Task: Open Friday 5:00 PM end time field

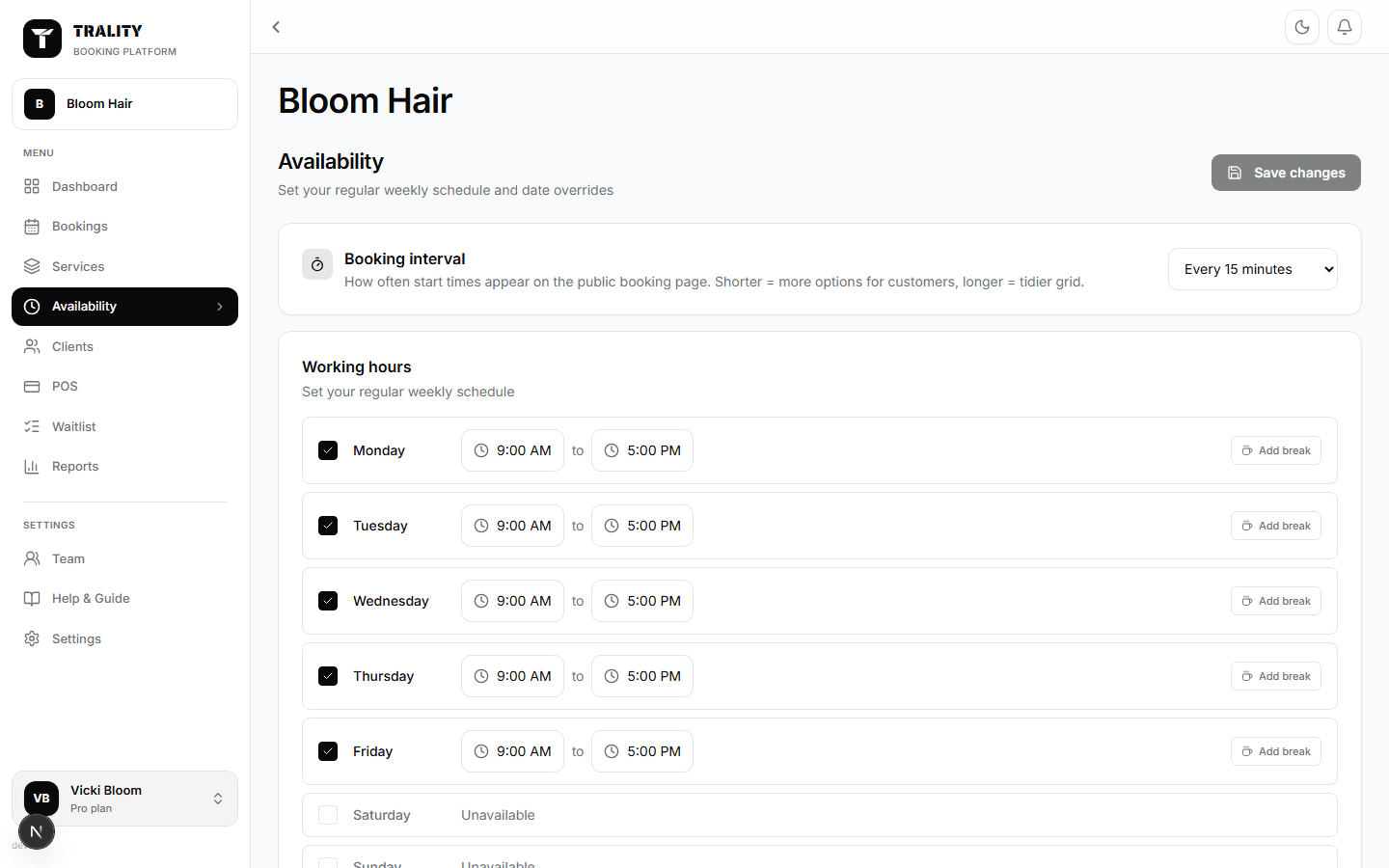Action: (642, 751)
